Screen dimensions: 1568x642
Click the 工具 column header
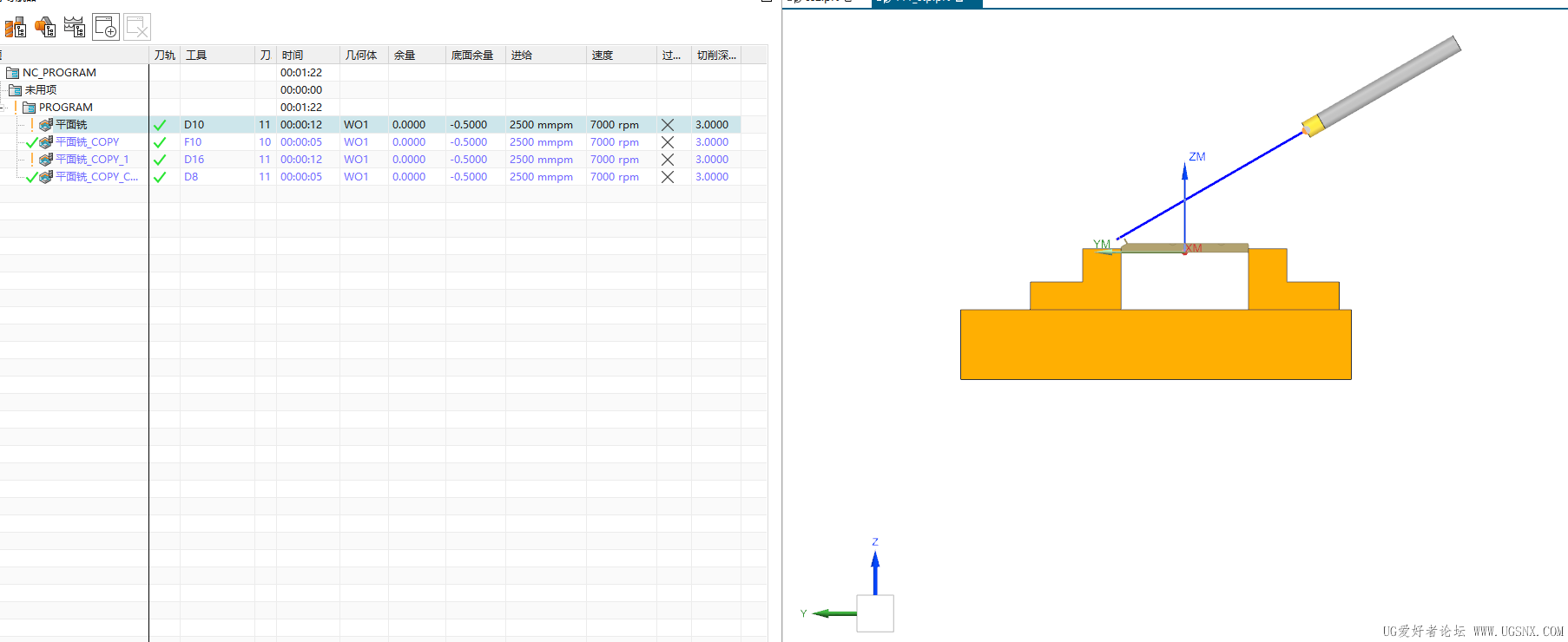217,55
